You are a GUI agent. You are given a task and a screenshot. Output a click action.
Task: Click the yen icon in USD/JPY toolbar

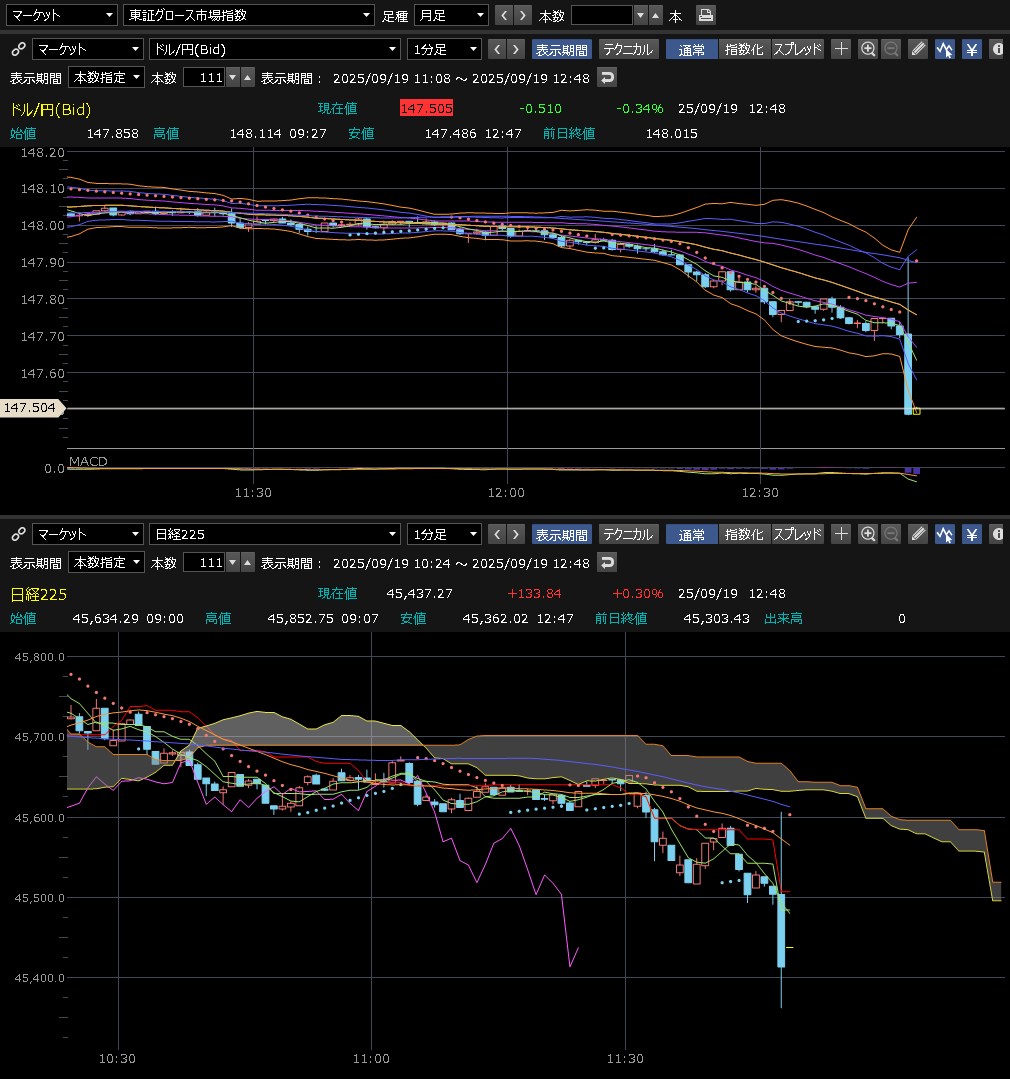pos(971,49)
